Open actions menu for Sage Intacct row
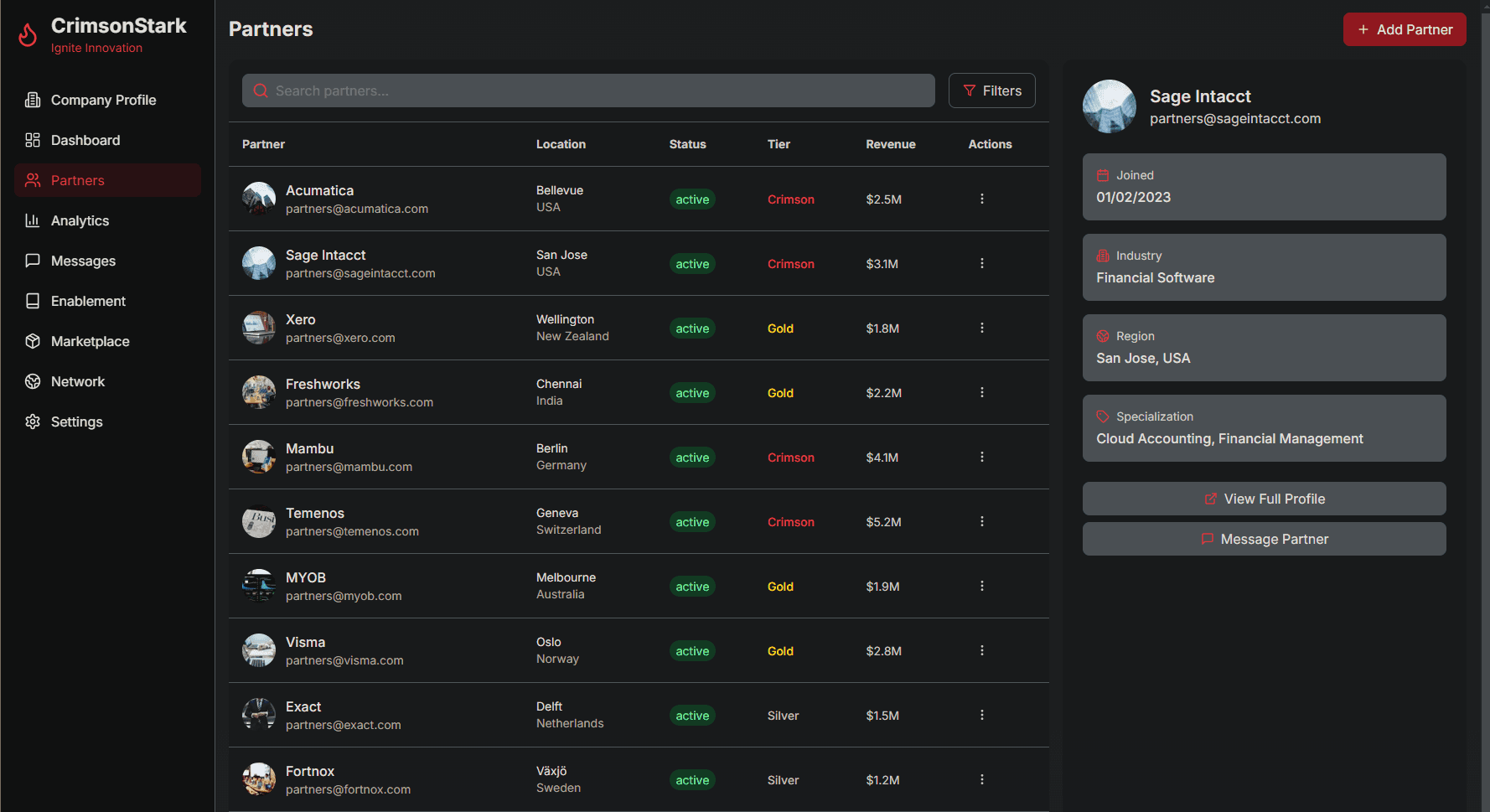The image size is (1490, 812). [x=982, y=263]
